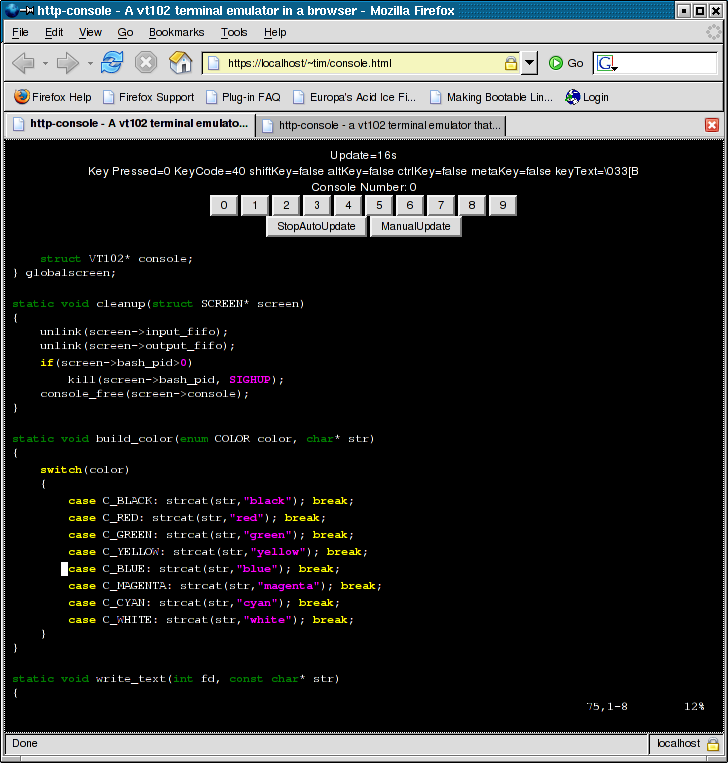Expand the URL bar history dropdown
The width and height of the screenshot is (728, 763).
pos(529,63)
